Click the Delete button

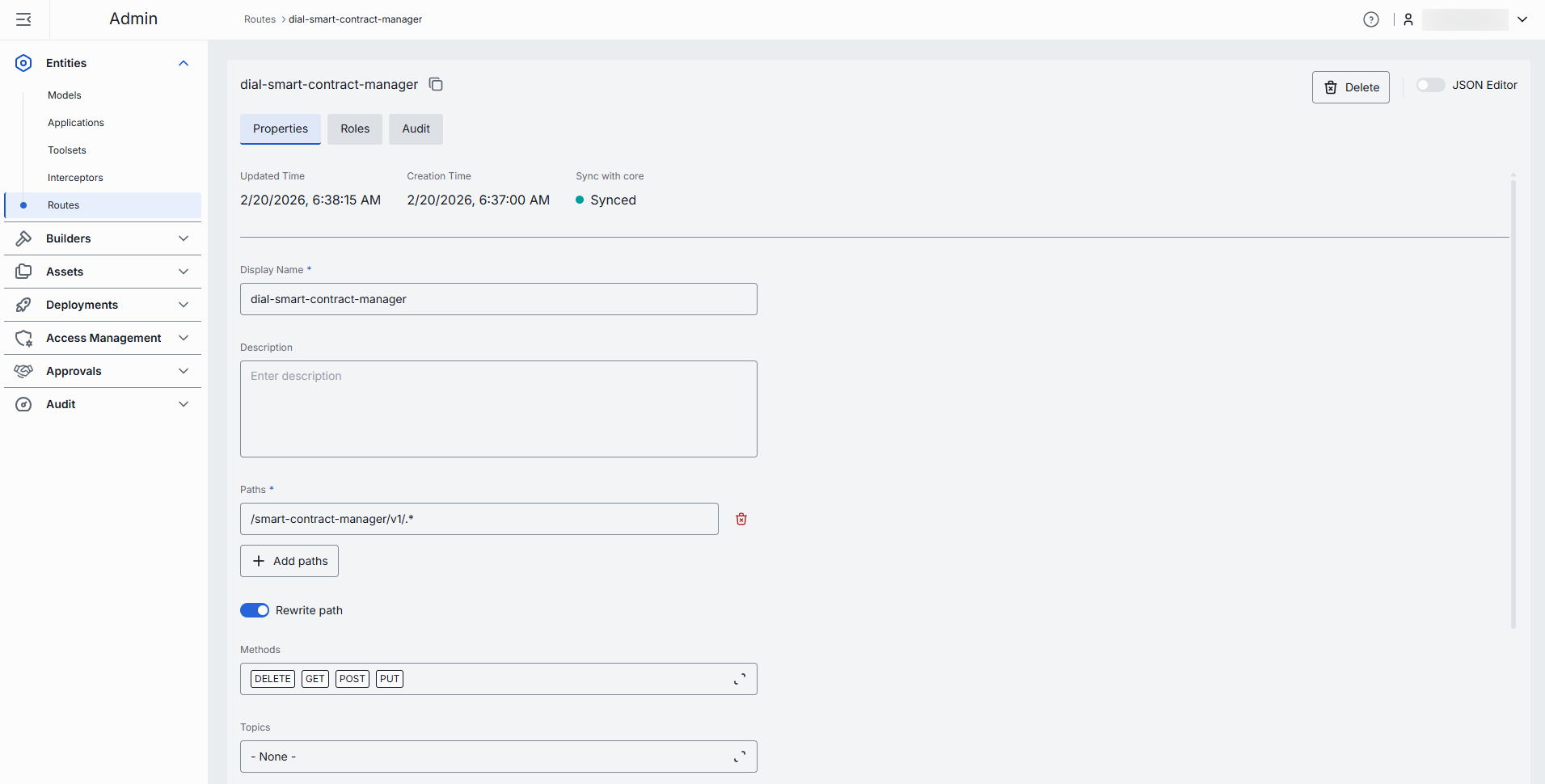[1350, 87]
